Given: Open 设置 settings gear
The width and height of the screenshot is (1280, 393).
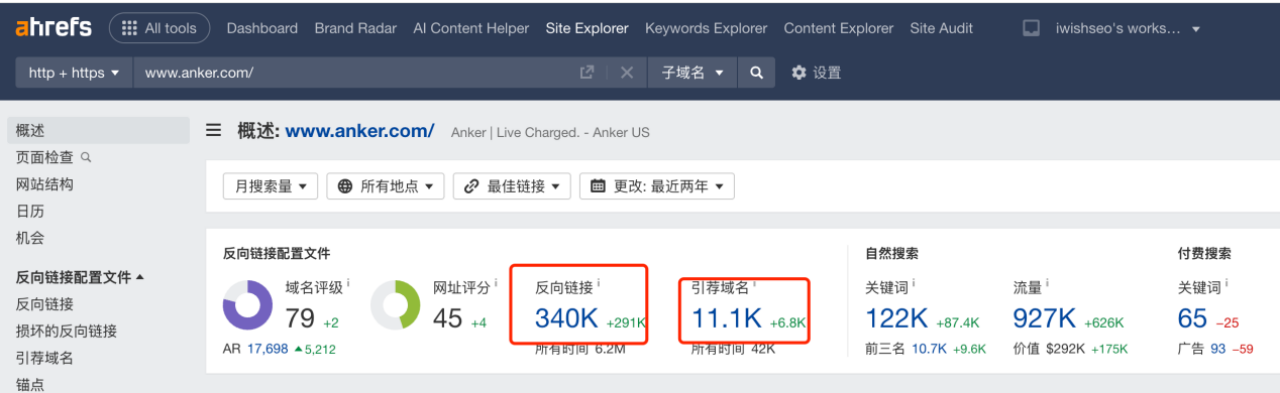Looking at the screenshot, I should click(x=816, y=72).
